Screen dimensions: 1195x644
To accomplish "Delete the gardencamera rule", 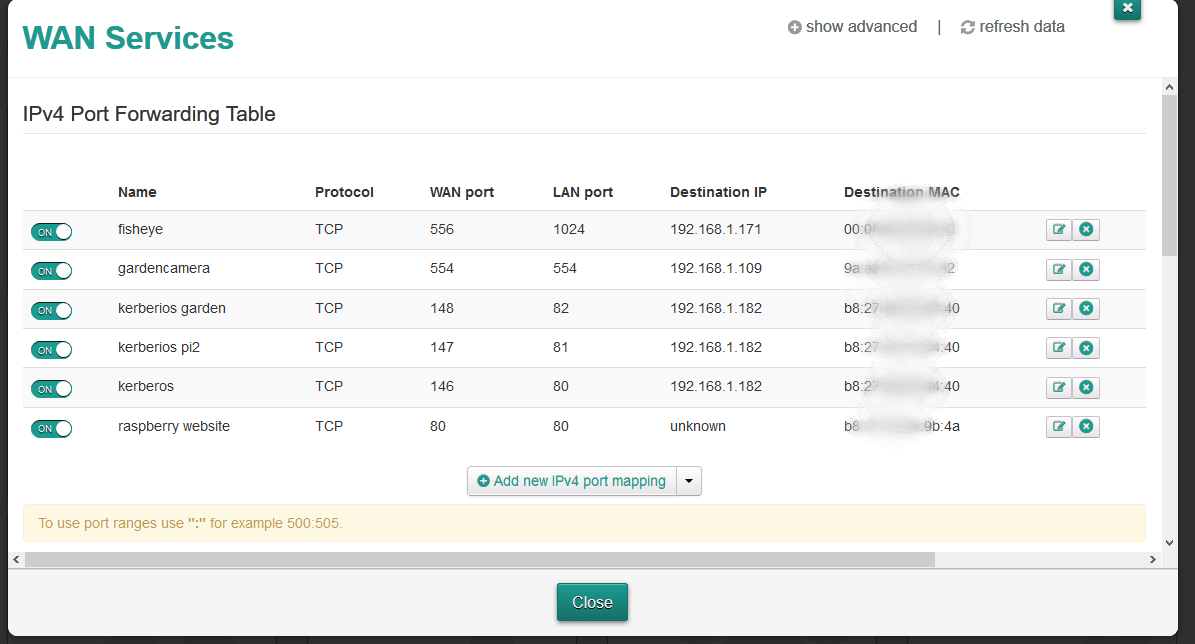I will [1086, 268].
